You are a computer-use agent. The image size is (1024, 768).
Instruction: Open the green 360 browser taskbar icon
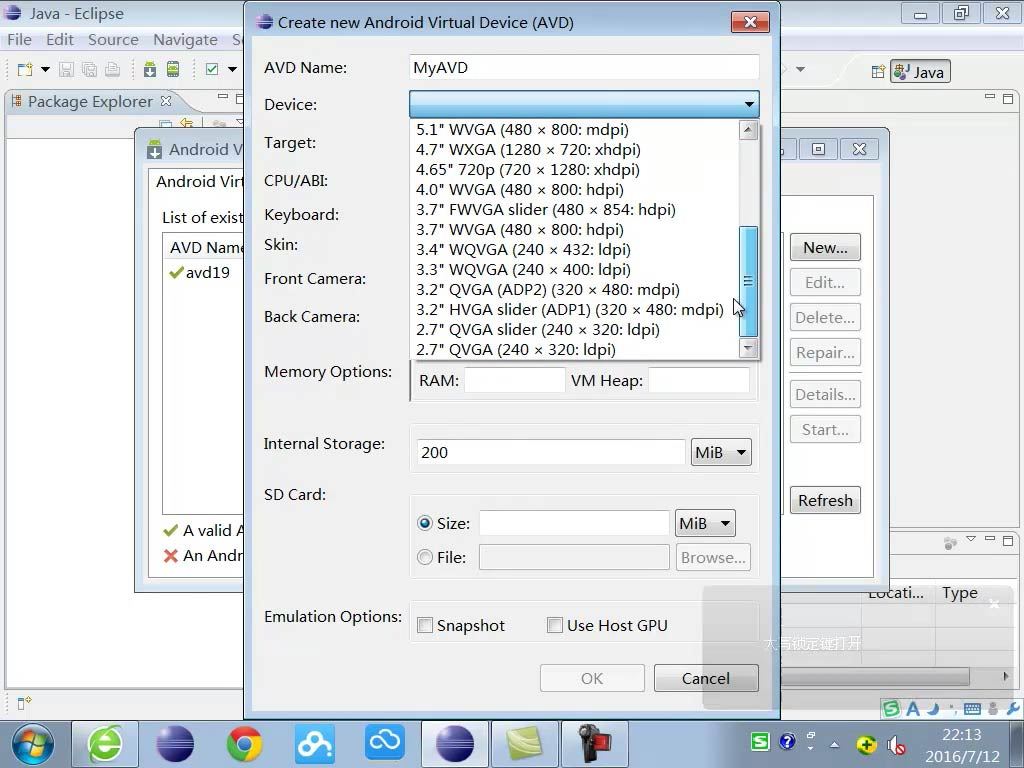coord(104,744)
